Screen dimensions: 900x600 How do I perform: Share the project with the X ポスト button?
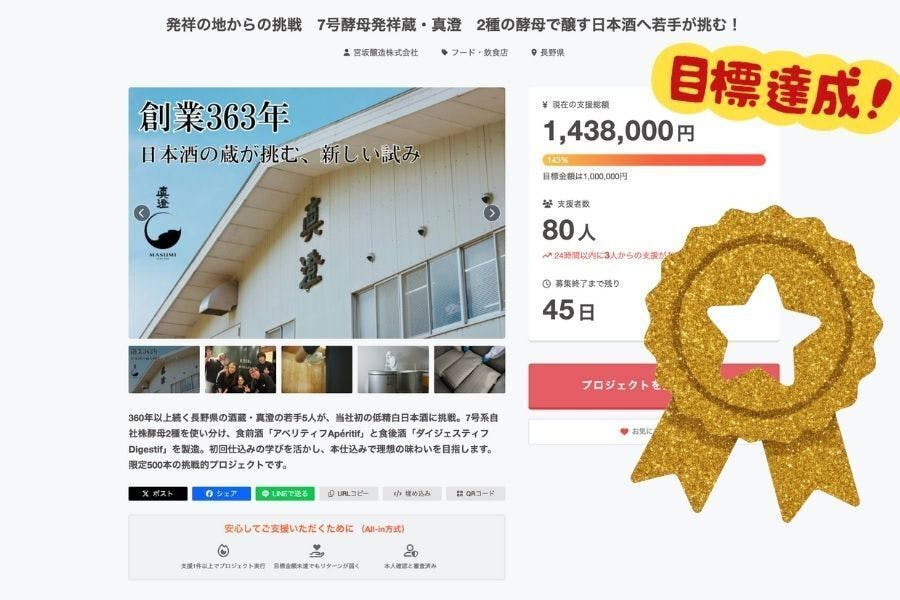[158, 494]
